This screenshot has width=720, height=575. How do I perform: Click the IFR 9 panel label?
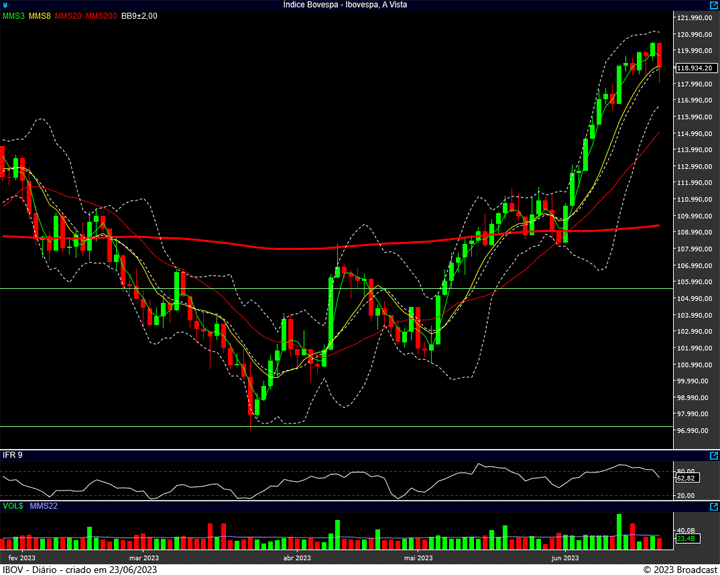[x=13, y=455]
